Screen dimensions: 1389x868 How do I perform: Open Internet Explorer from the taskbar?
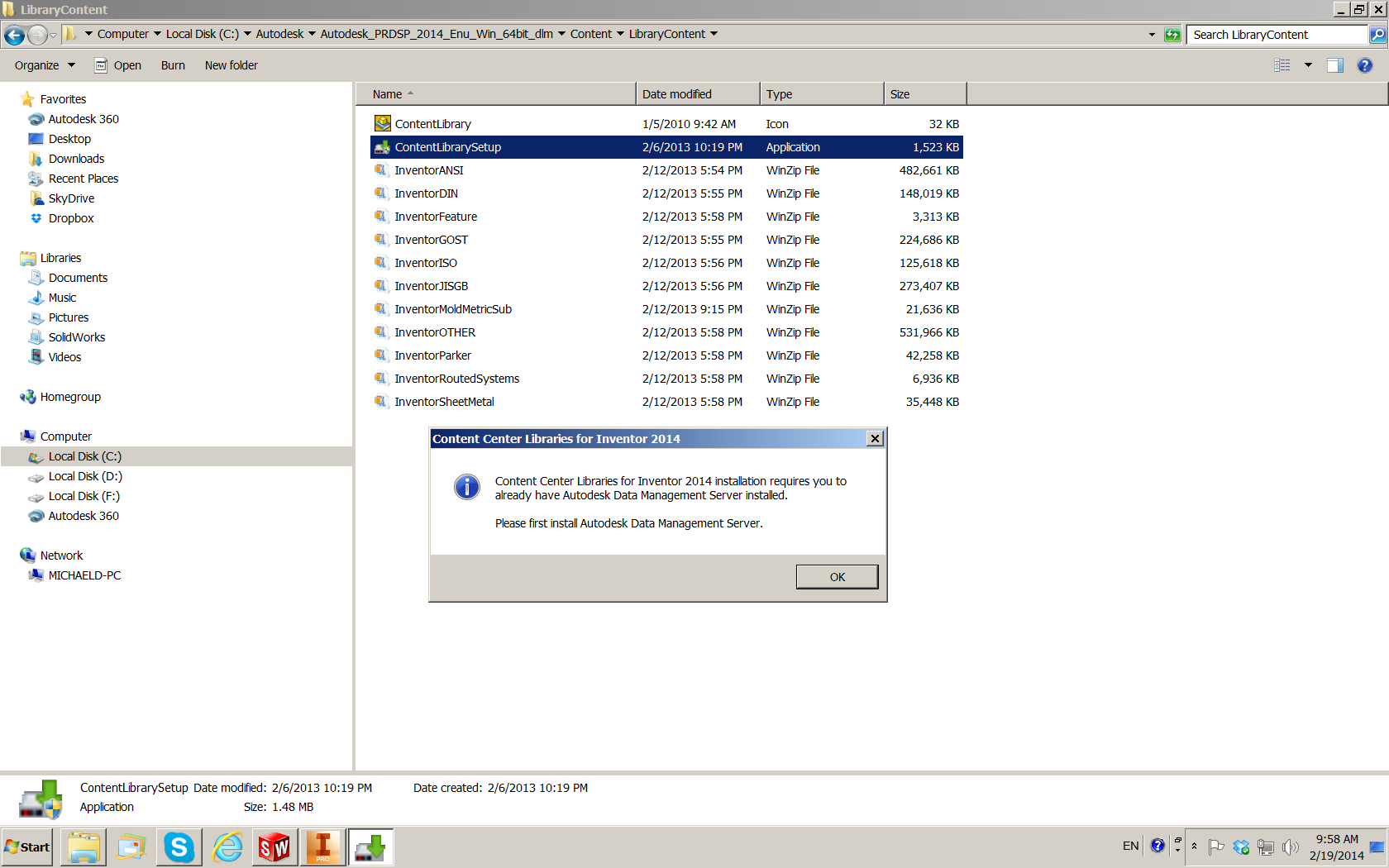coord(227,847)
